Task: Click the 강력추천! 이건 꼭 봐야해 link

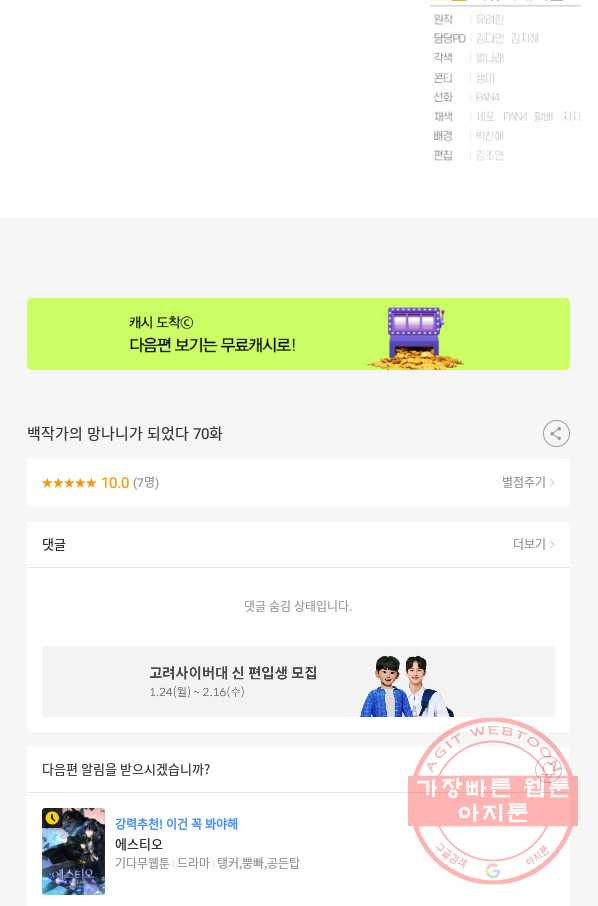Action: click(176, 823)
